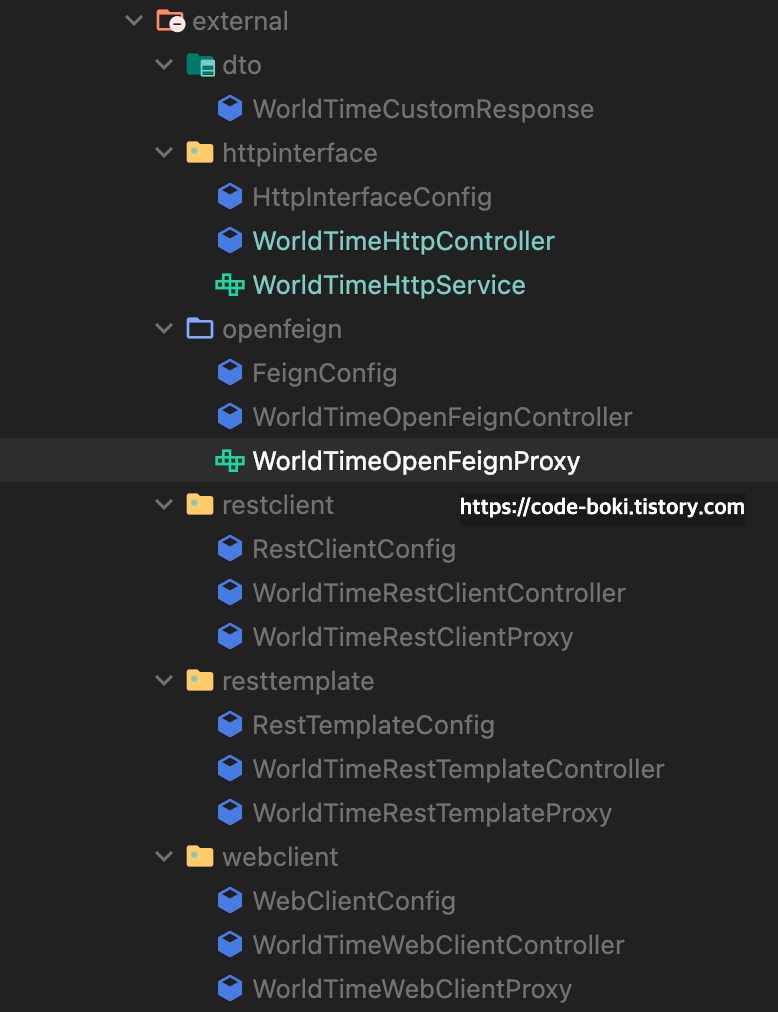Image resolution: width=778 pixels, height=1012 pixels.
Task: Collapse the resttemplate folder chevron
Action: pyautogui.click(x=165, y=680)
